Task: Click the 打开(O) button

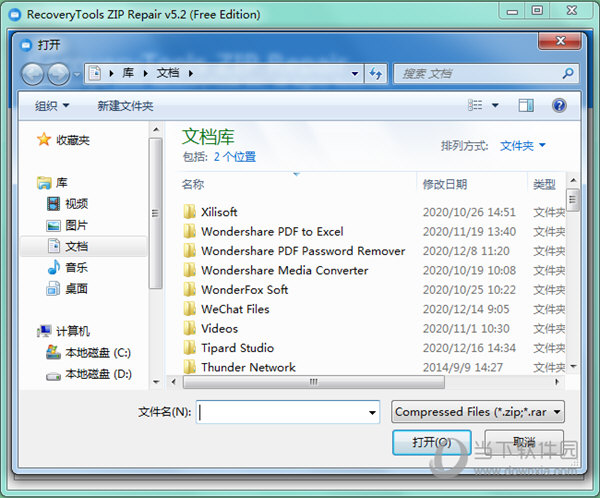Action: [431, 442]
